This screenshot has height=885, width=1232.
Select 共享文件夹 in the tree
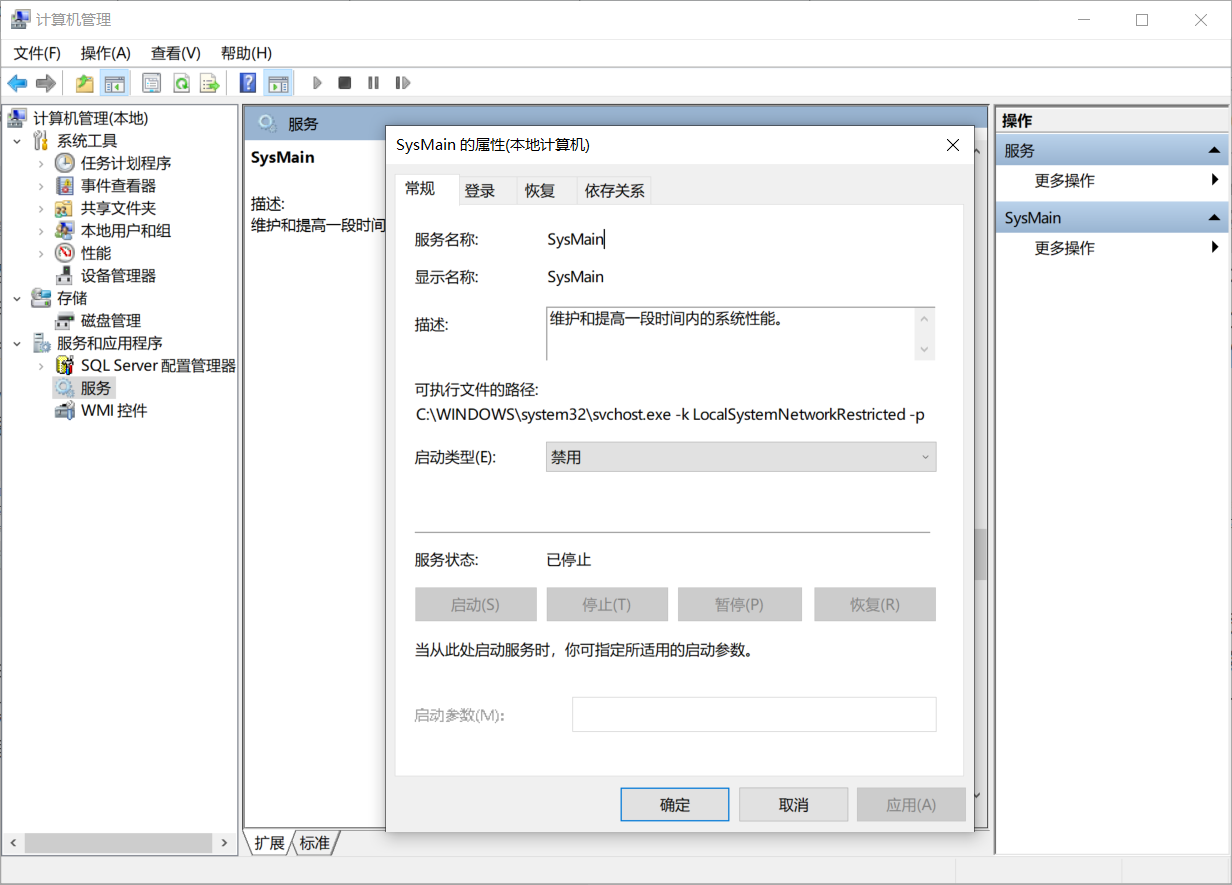click(x=118, y=208)
